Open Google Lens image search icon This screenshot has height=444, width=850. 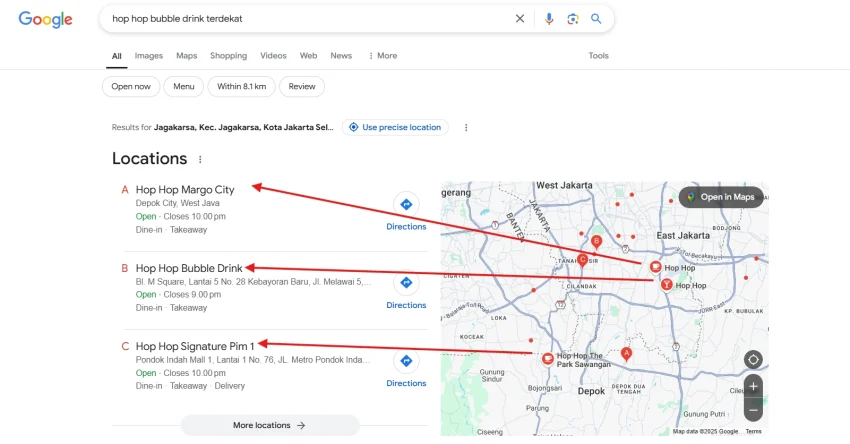[572, 18]
